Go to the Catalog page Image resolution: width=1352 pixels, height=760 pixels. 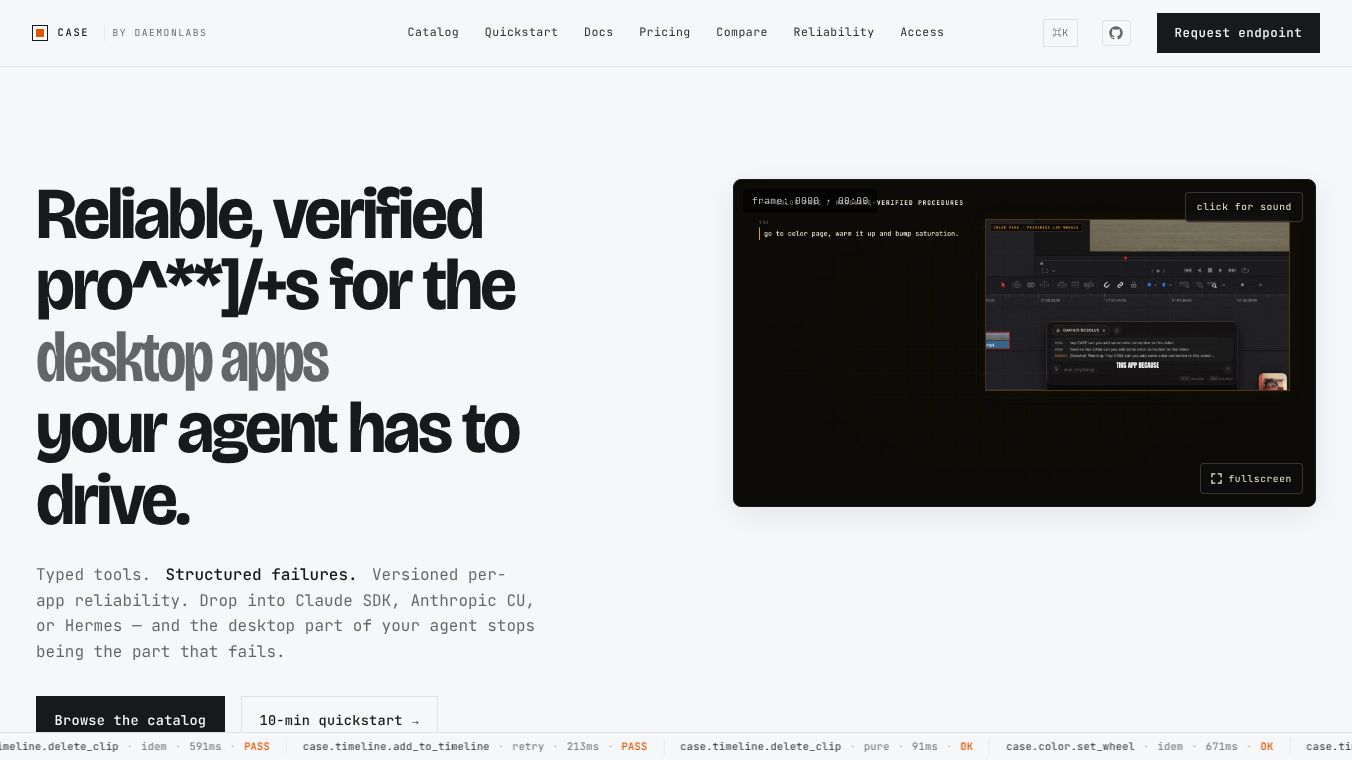(x=433, y=32)
